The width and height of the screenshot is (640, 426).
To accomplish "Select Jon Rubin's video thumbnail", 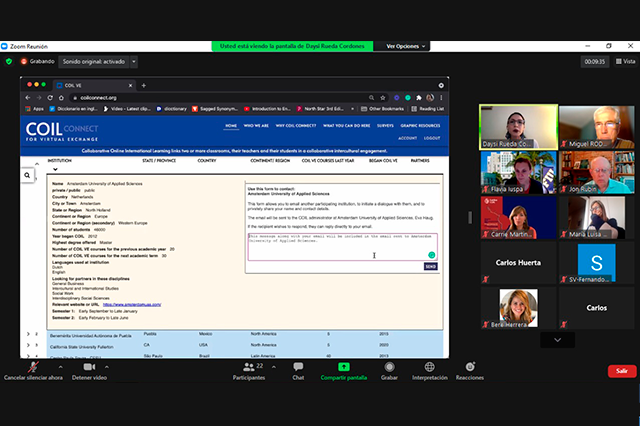I will 596,172.
